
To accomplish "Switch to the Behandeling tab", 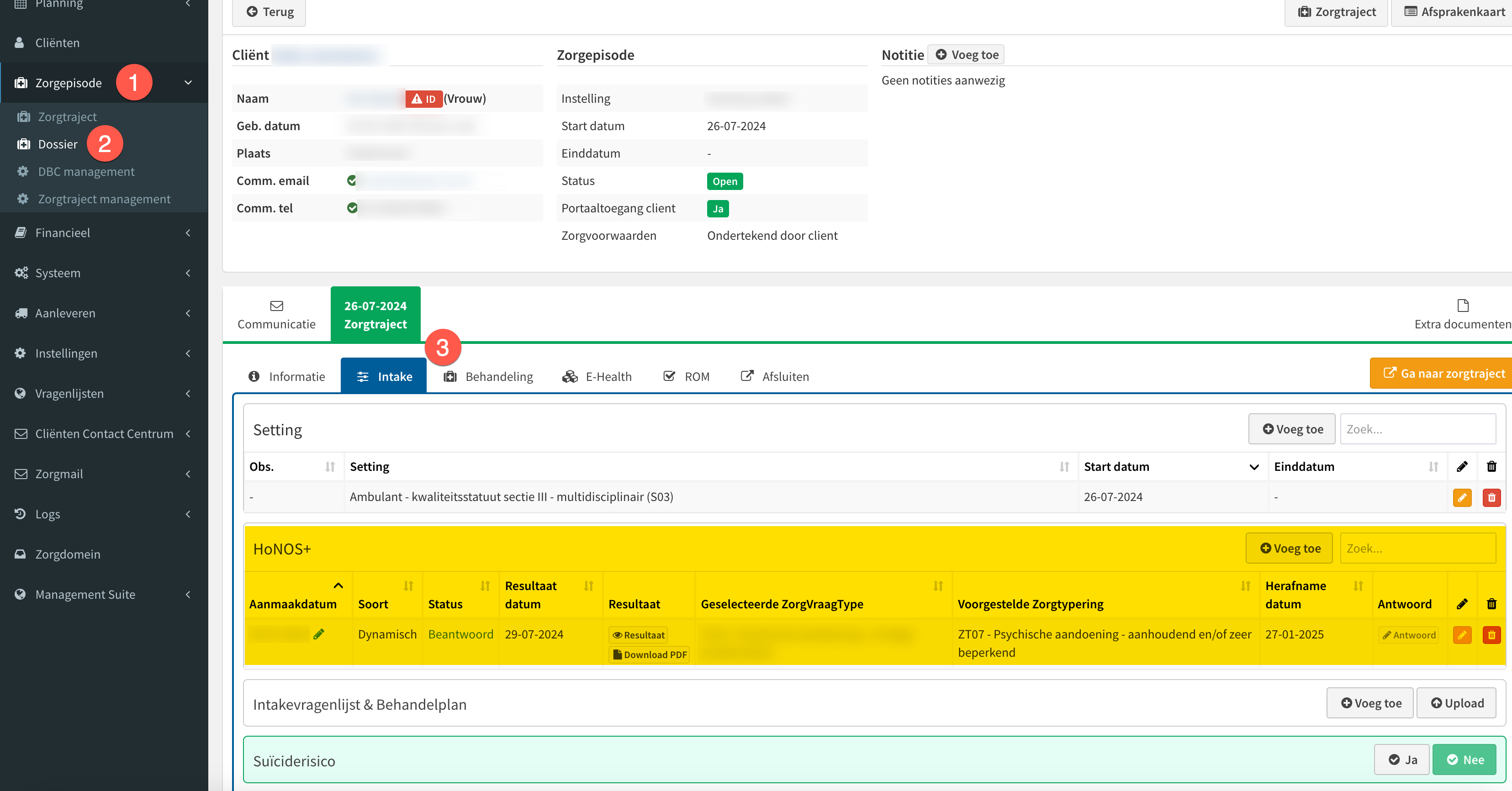I will pyautogui.click(x=488, y=376).
